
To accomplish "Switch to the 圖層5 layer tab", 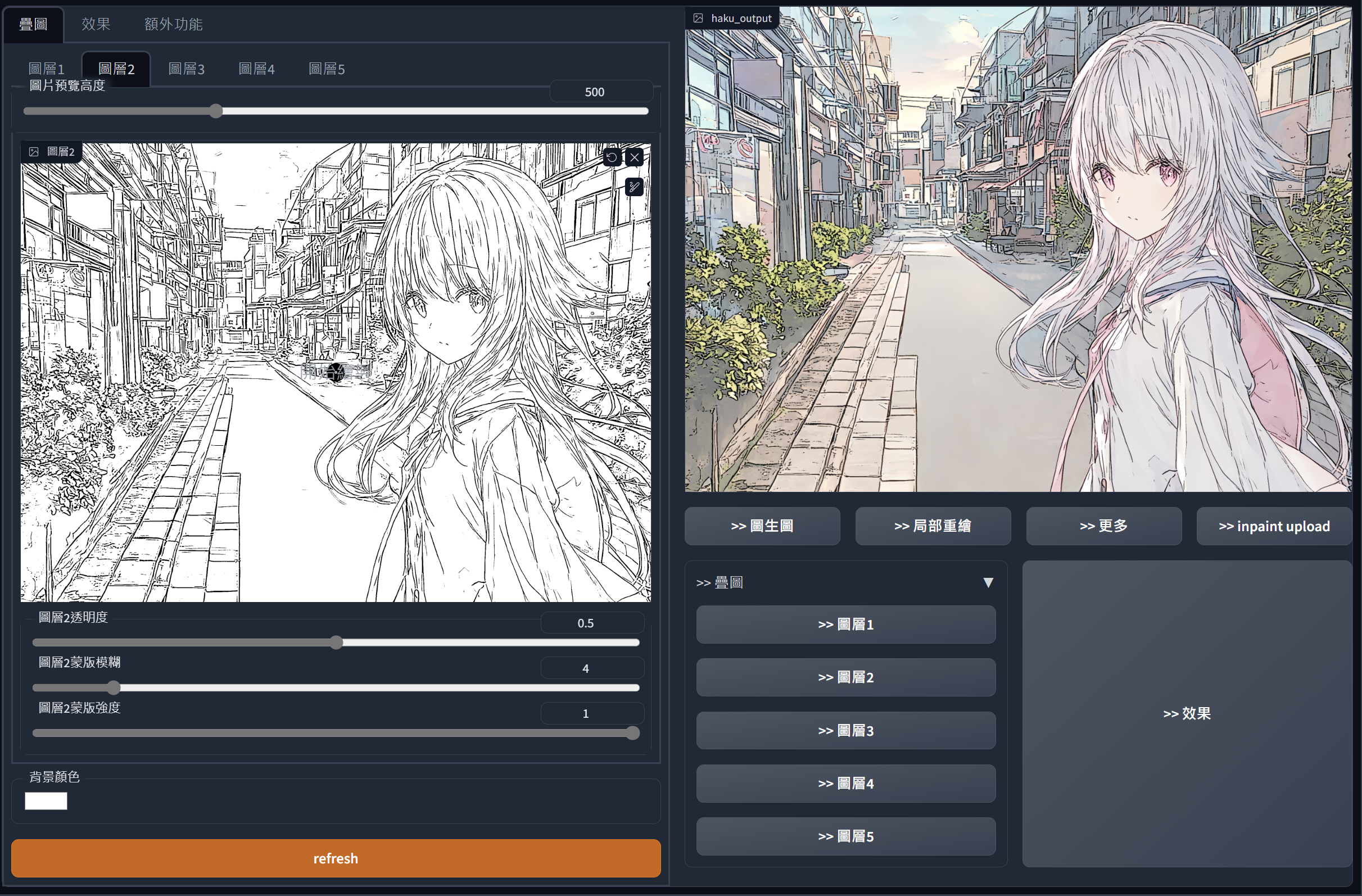I will [327, 69].
